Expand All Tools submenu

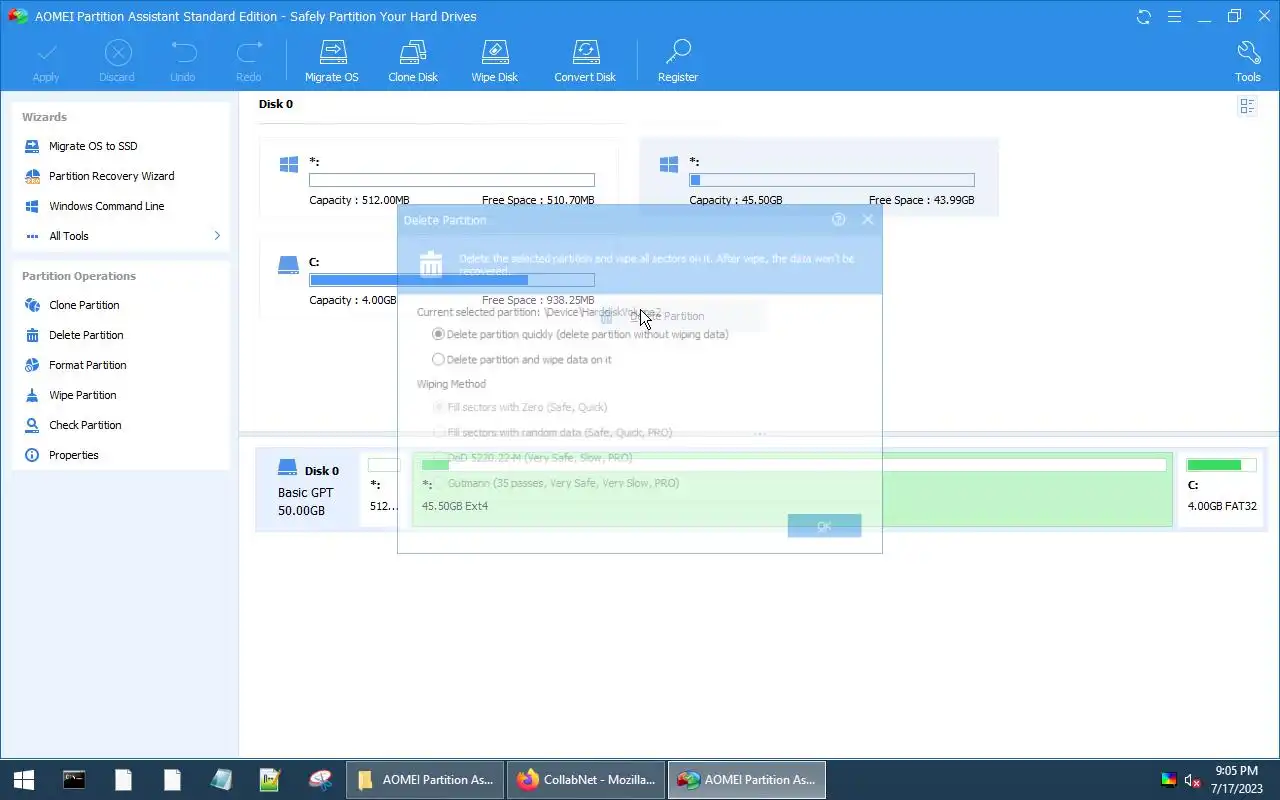coord(120,236)
